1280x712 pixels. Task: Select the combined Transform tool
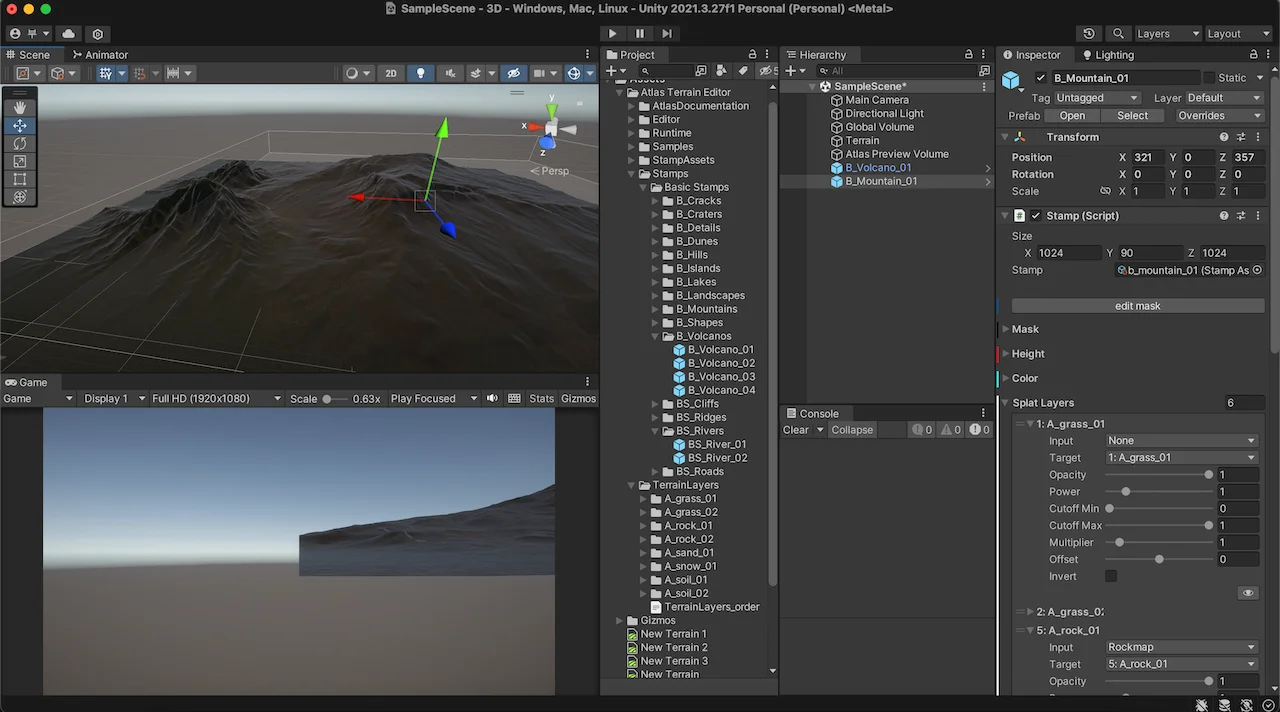click(20, 197)
